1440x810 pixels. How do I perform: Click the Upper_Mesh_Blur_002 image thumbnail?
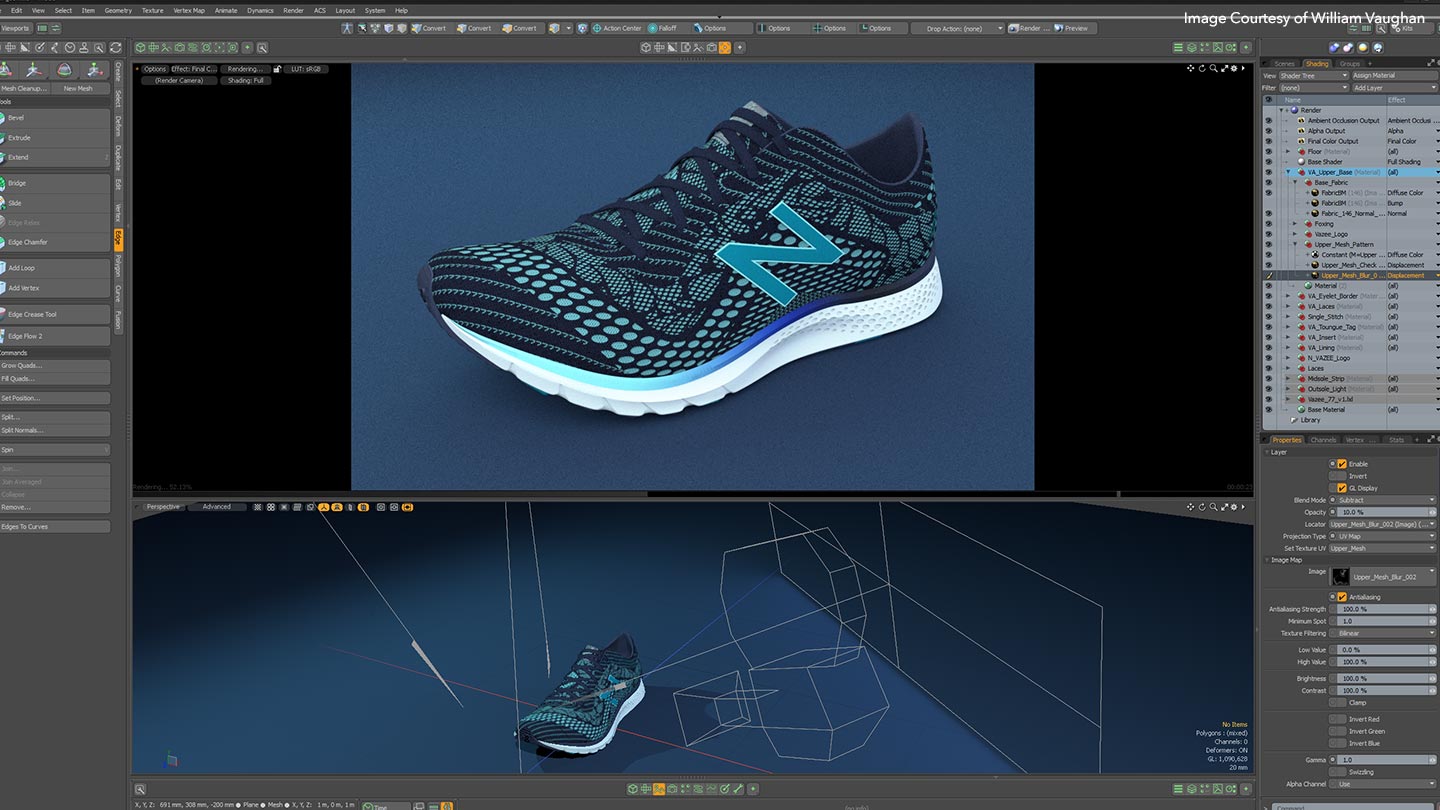coord(1340,577)
